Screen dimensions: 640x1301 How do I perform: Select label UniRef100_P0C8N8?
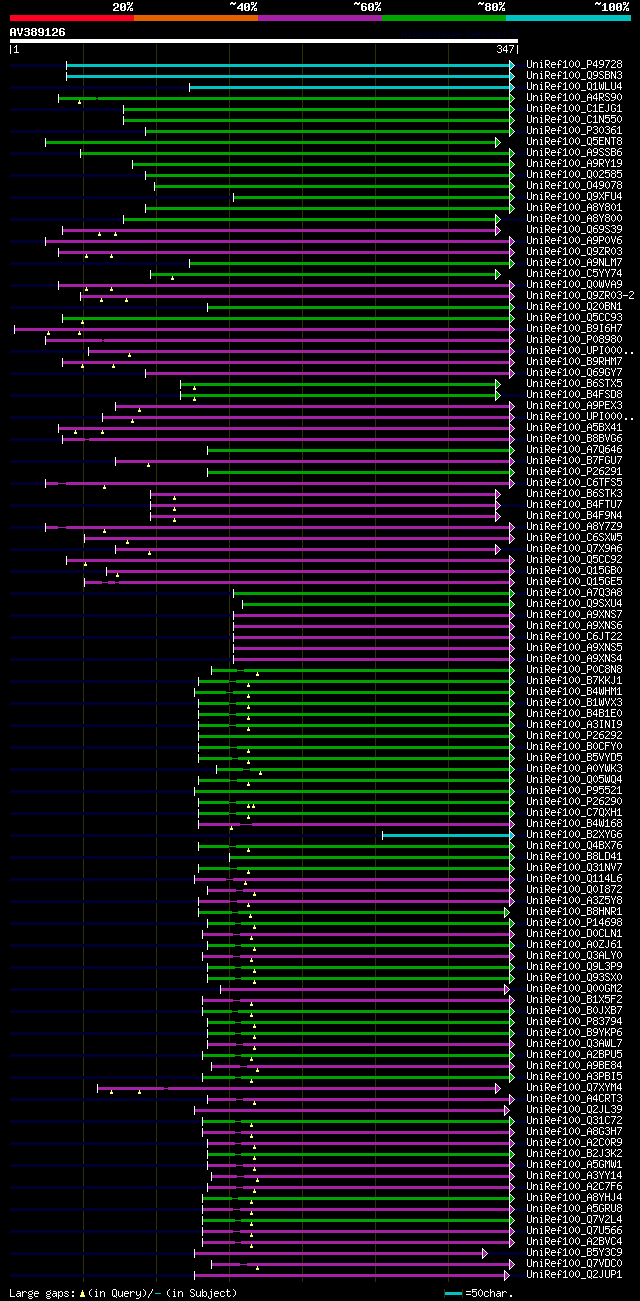[x=574, y=670]
